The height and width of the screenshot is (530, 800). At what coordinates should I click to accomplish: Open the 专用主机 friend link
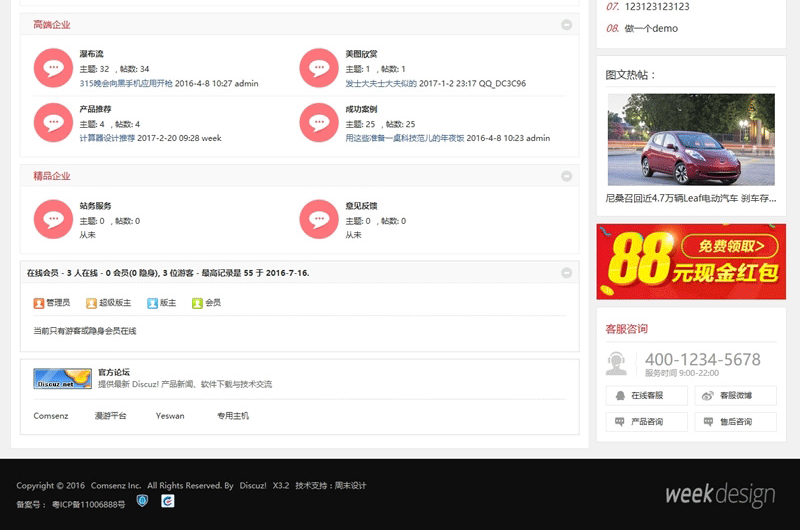tap(233, 416)
